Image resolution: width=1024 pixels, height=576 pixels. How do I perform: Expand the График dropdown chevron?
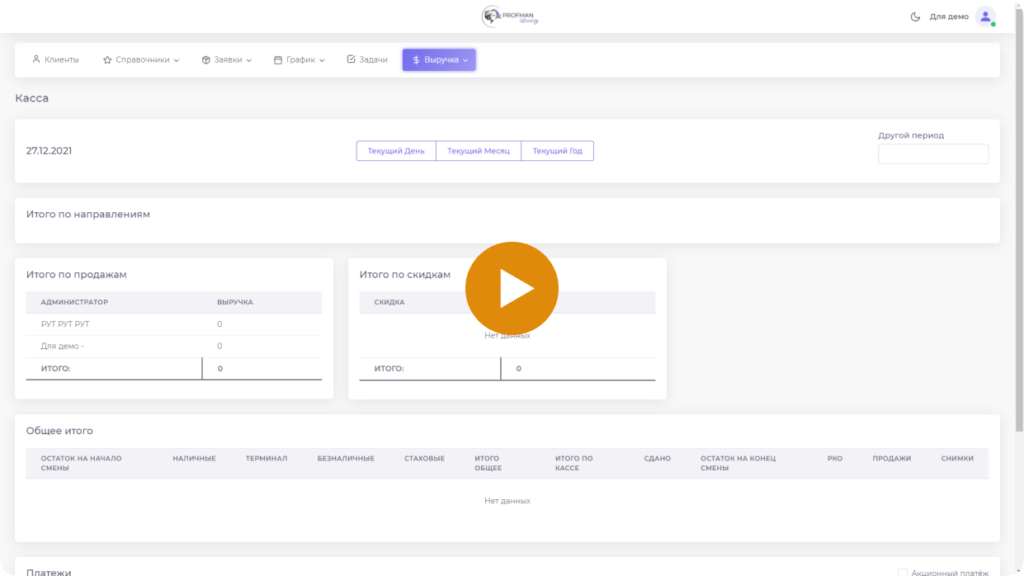click(x=322, y=60)
